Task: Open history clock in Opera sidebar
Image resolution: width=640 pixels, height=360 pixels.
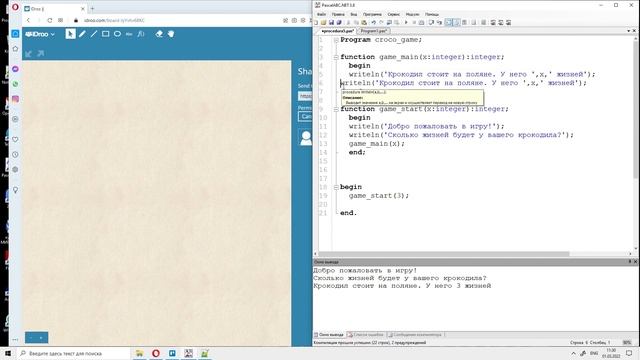Action: coord(15,154)
